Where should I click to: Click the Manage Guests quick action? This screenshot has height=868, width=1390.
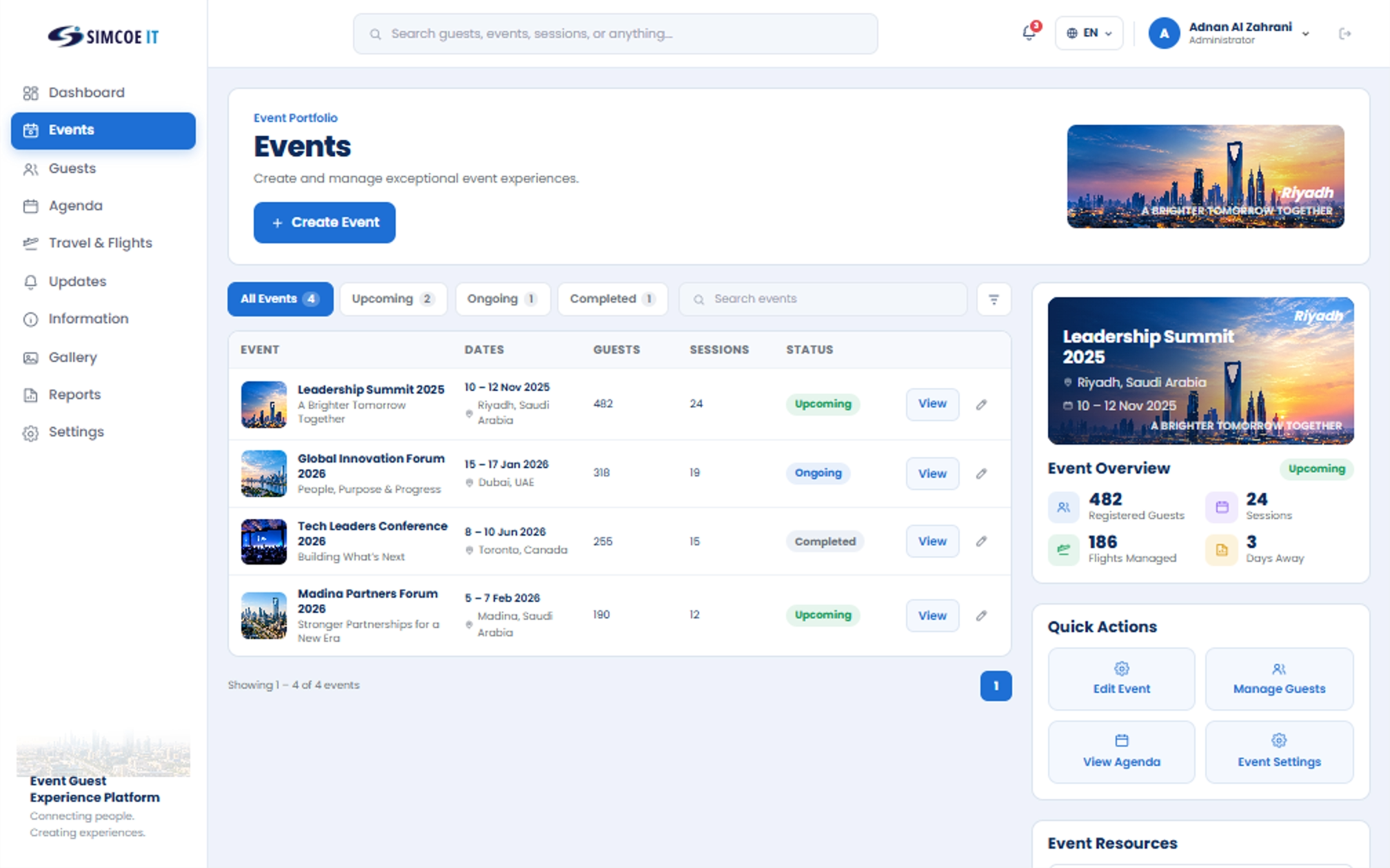point(1279,679)
